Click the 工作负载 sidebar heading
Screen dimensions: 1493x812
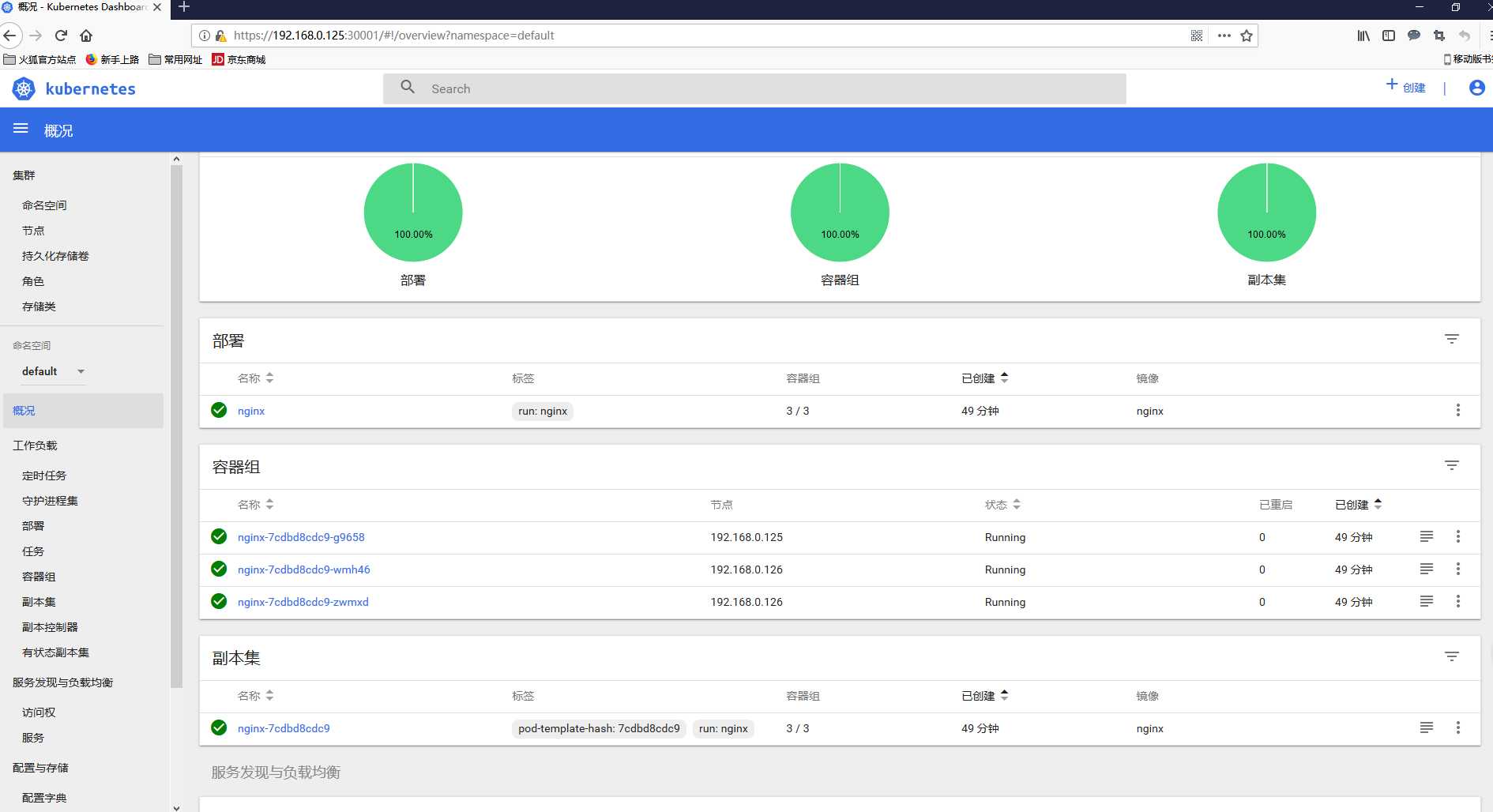35,445
